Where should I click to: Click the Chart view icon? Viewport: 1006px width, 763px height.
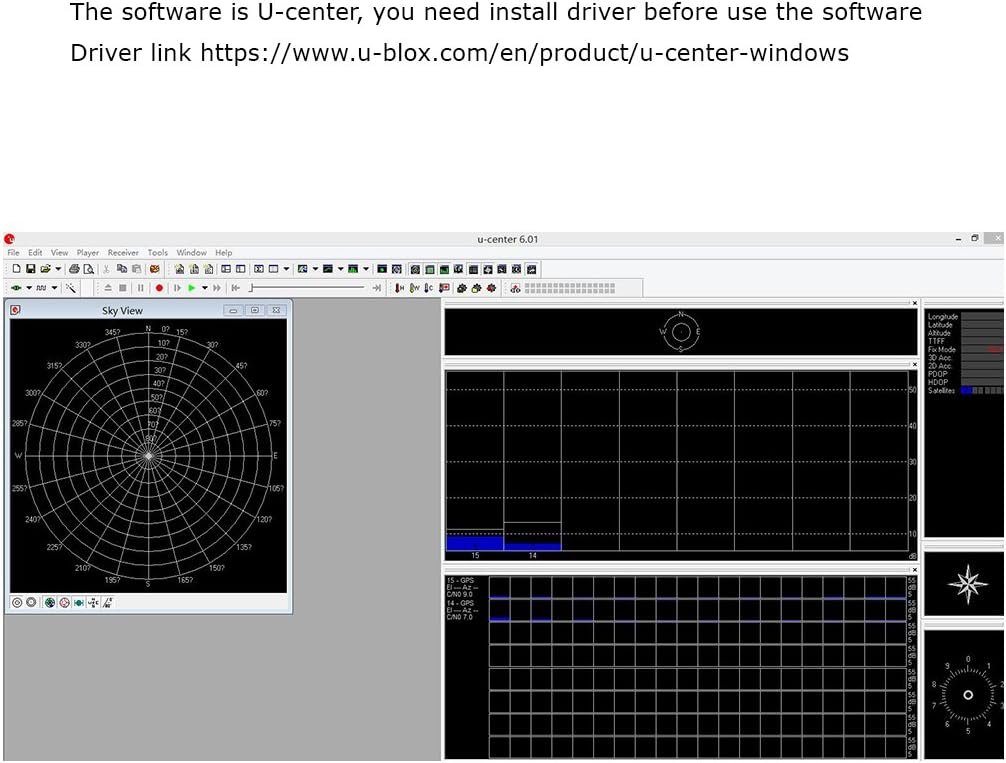pos(328,269)
